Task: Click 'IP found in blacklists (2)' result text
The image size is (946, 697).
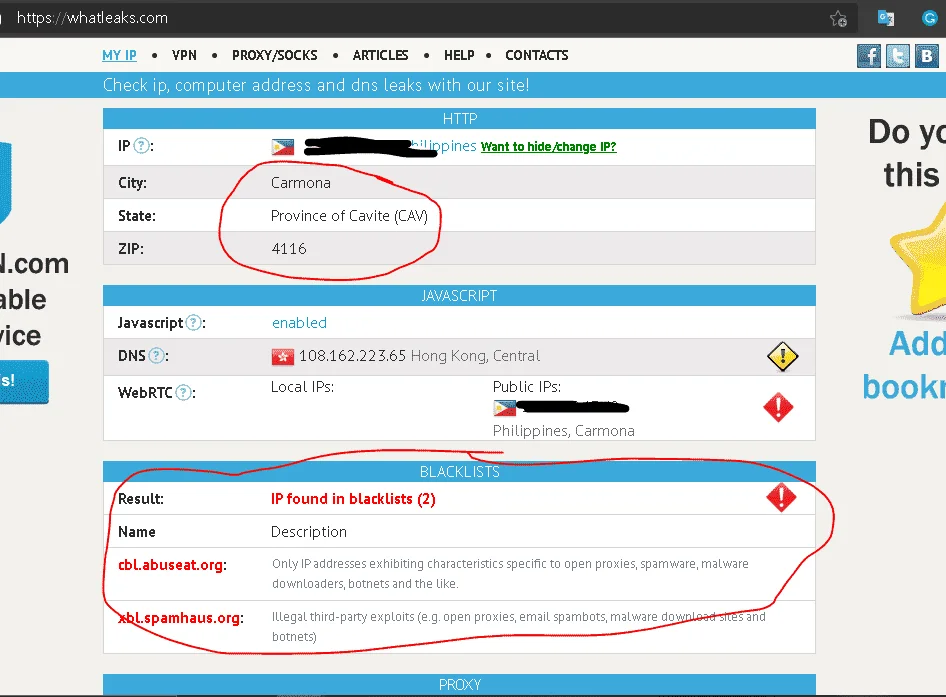Action: [353, 499]
